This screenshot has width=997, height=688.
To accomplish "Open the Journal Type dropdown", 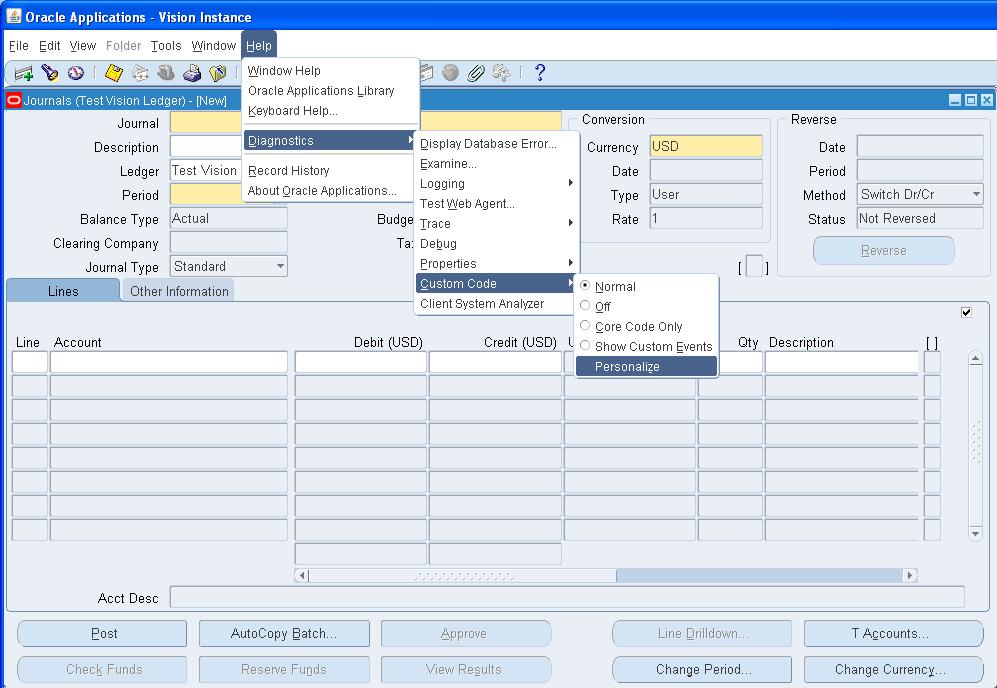I will 279,266.
